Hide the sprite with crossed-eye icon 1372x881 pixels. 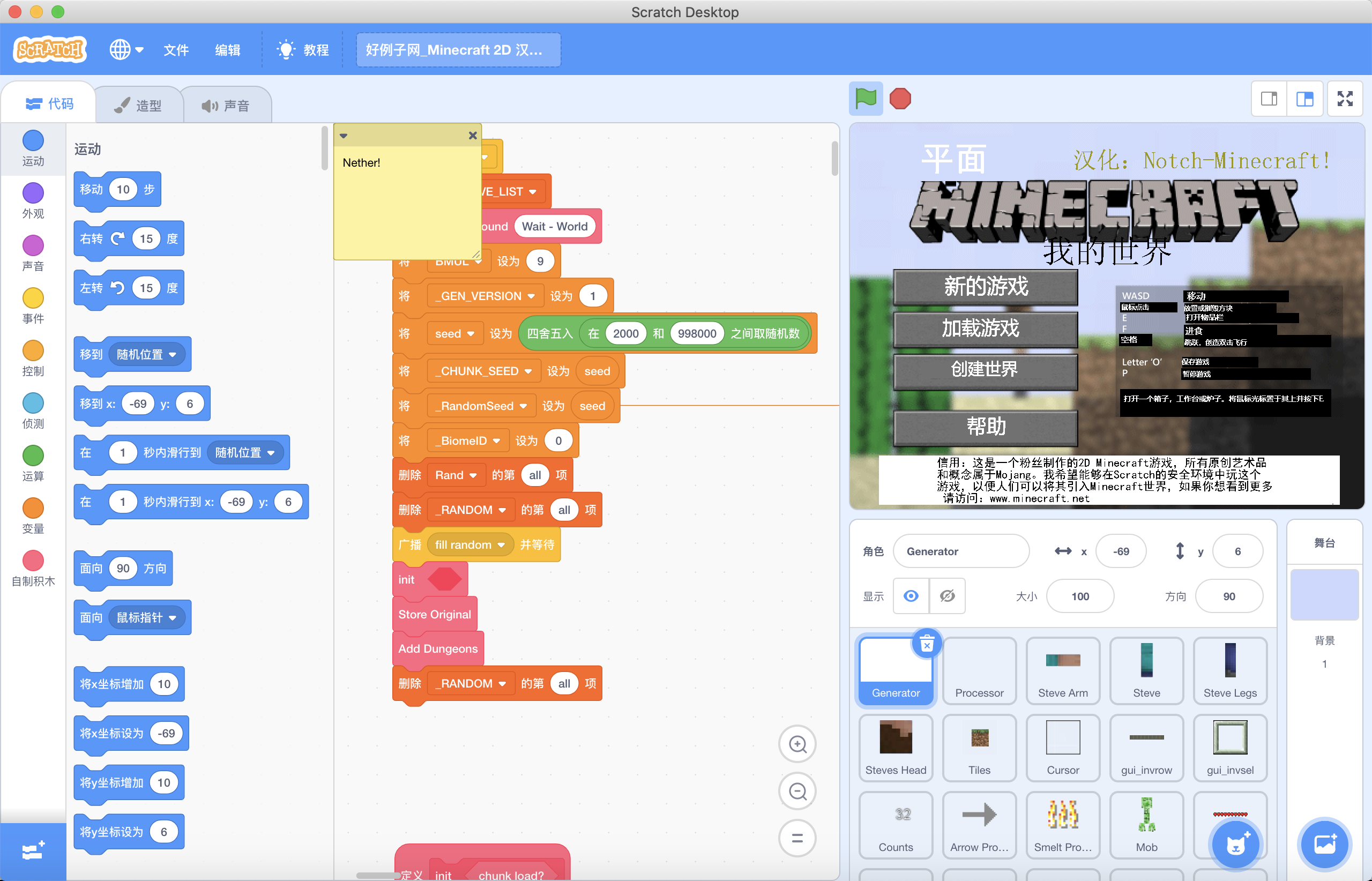tap(947, 596)
